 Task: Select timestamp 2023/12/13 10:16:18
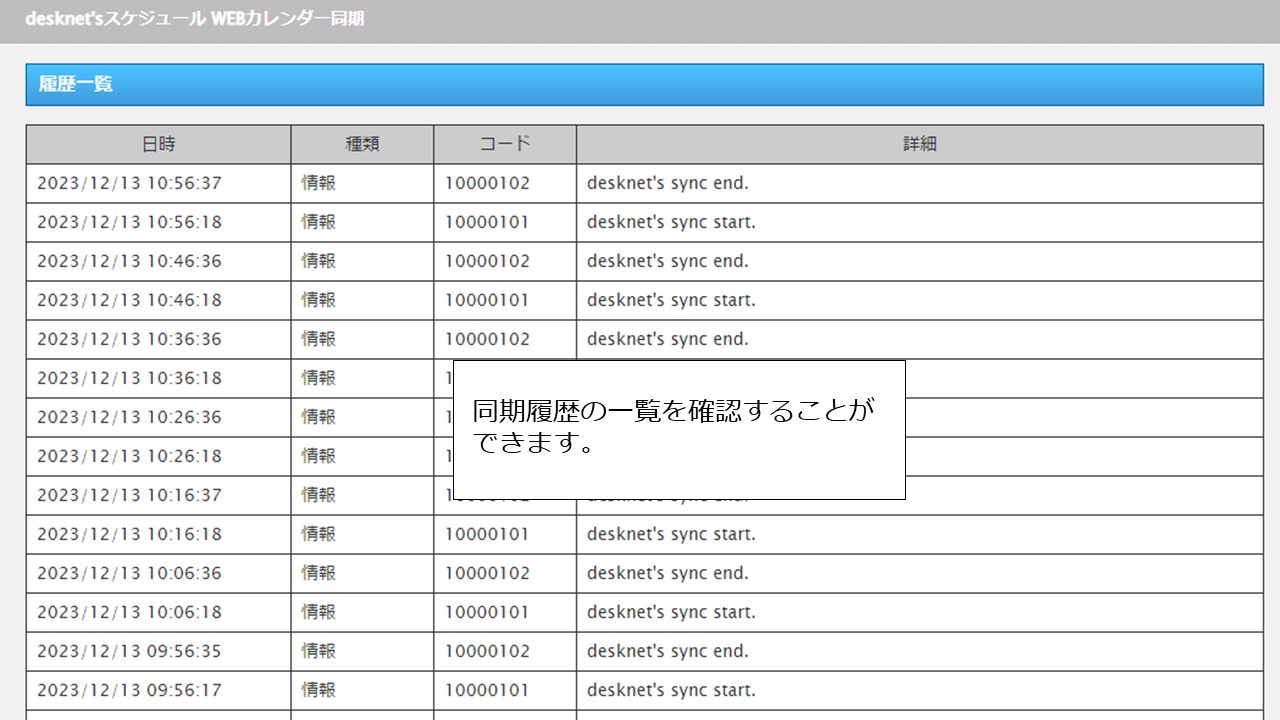(x=129, y=534)
